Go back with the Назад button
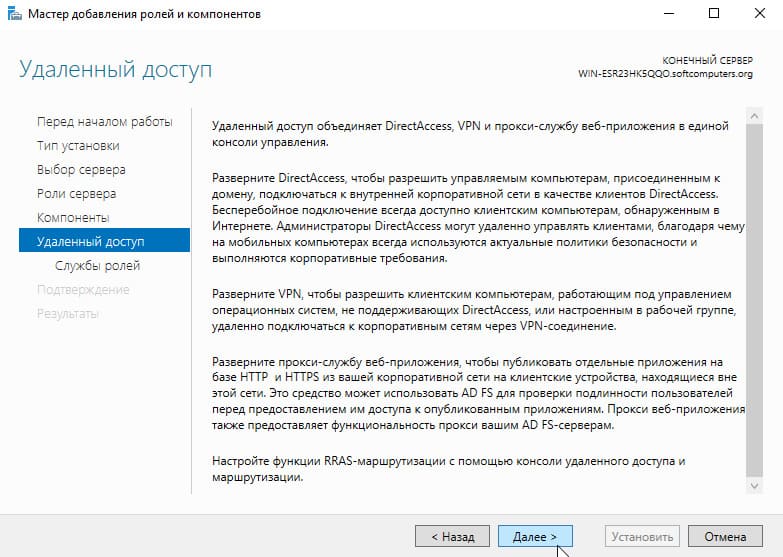Viewport: 783px width, 557px height. click(452, 537)
